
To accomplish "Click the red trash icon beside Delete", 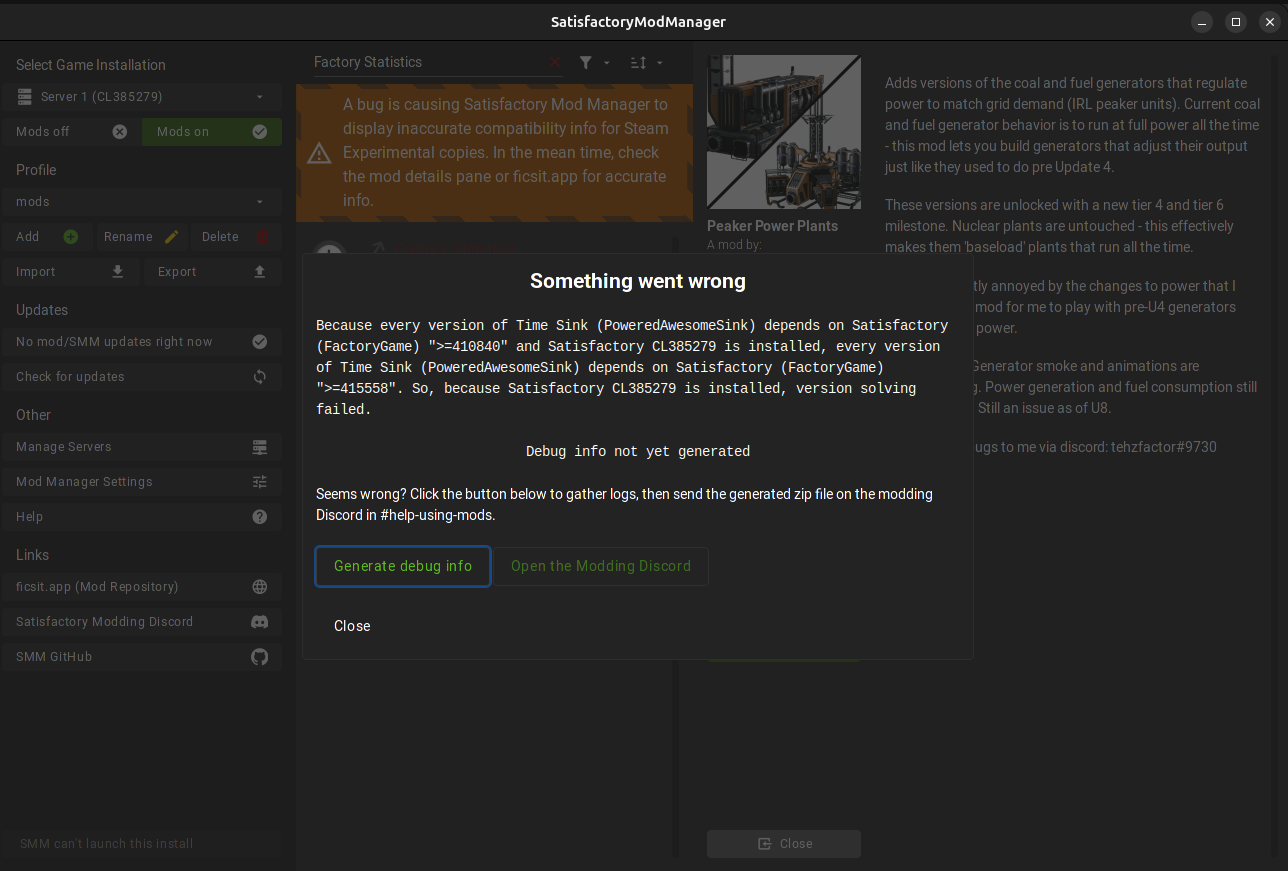I will pos(263,237).
